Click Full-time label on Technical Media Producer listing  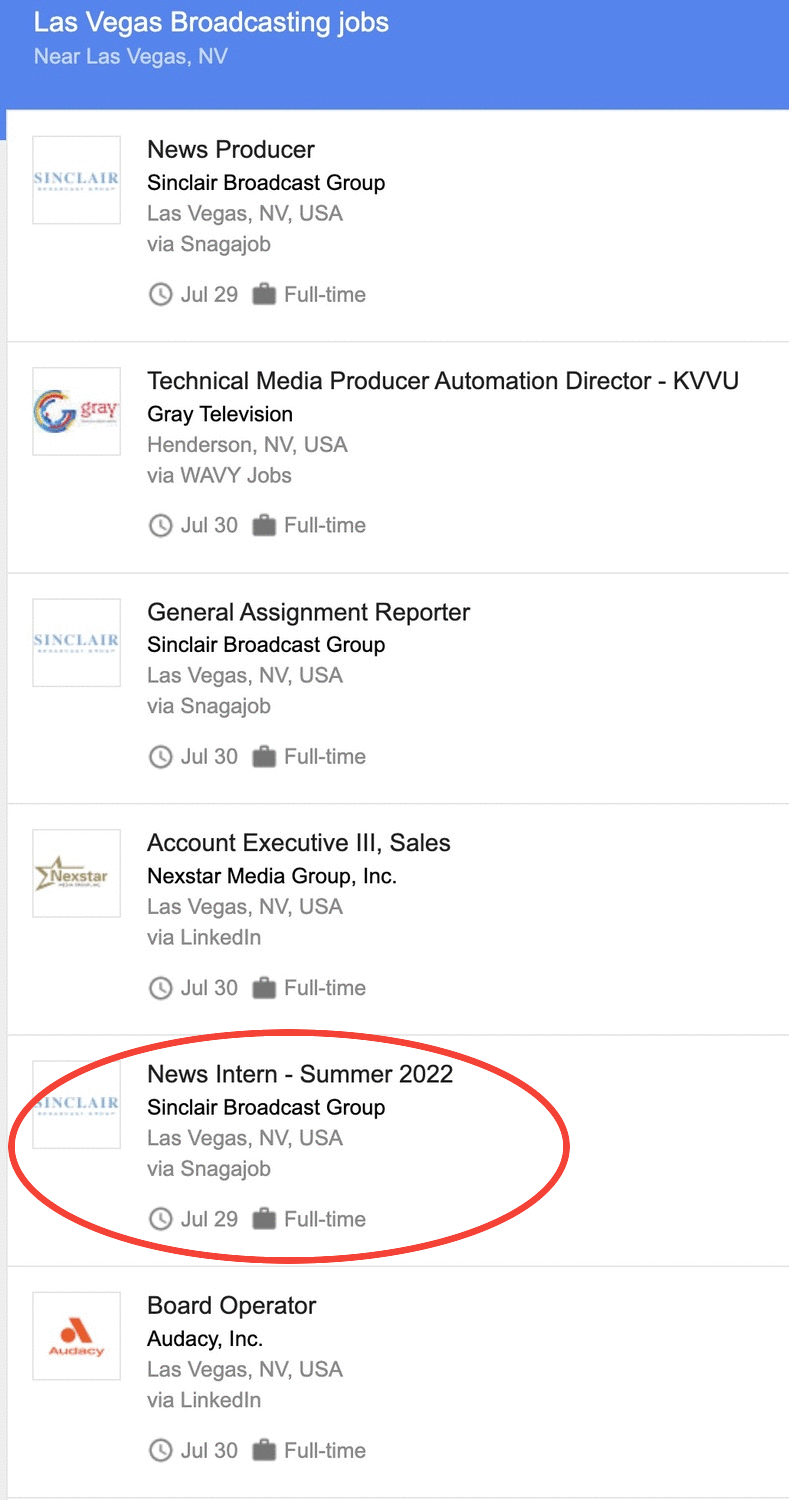[x=325, y=526]
